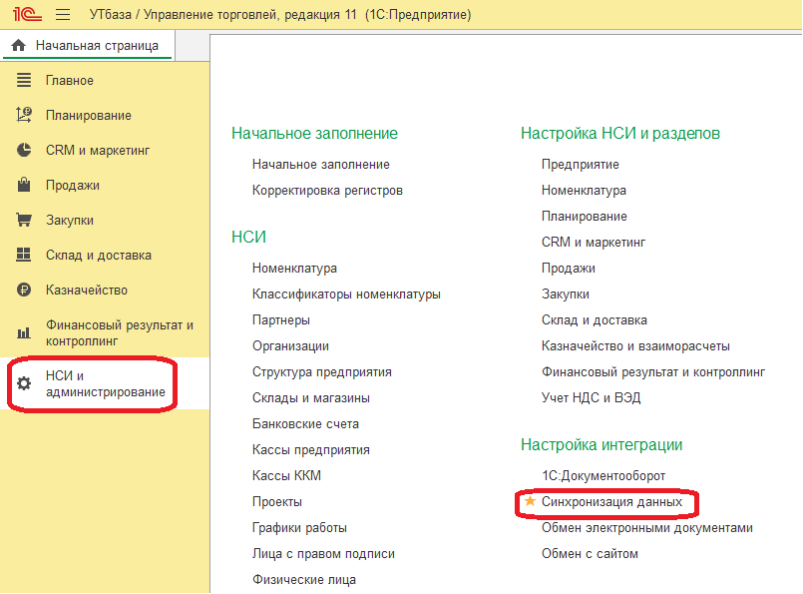Click the Закупки shopping cart icon
Image resolution: width=803 pixels, height=594 pixels.
coord(25,220)
